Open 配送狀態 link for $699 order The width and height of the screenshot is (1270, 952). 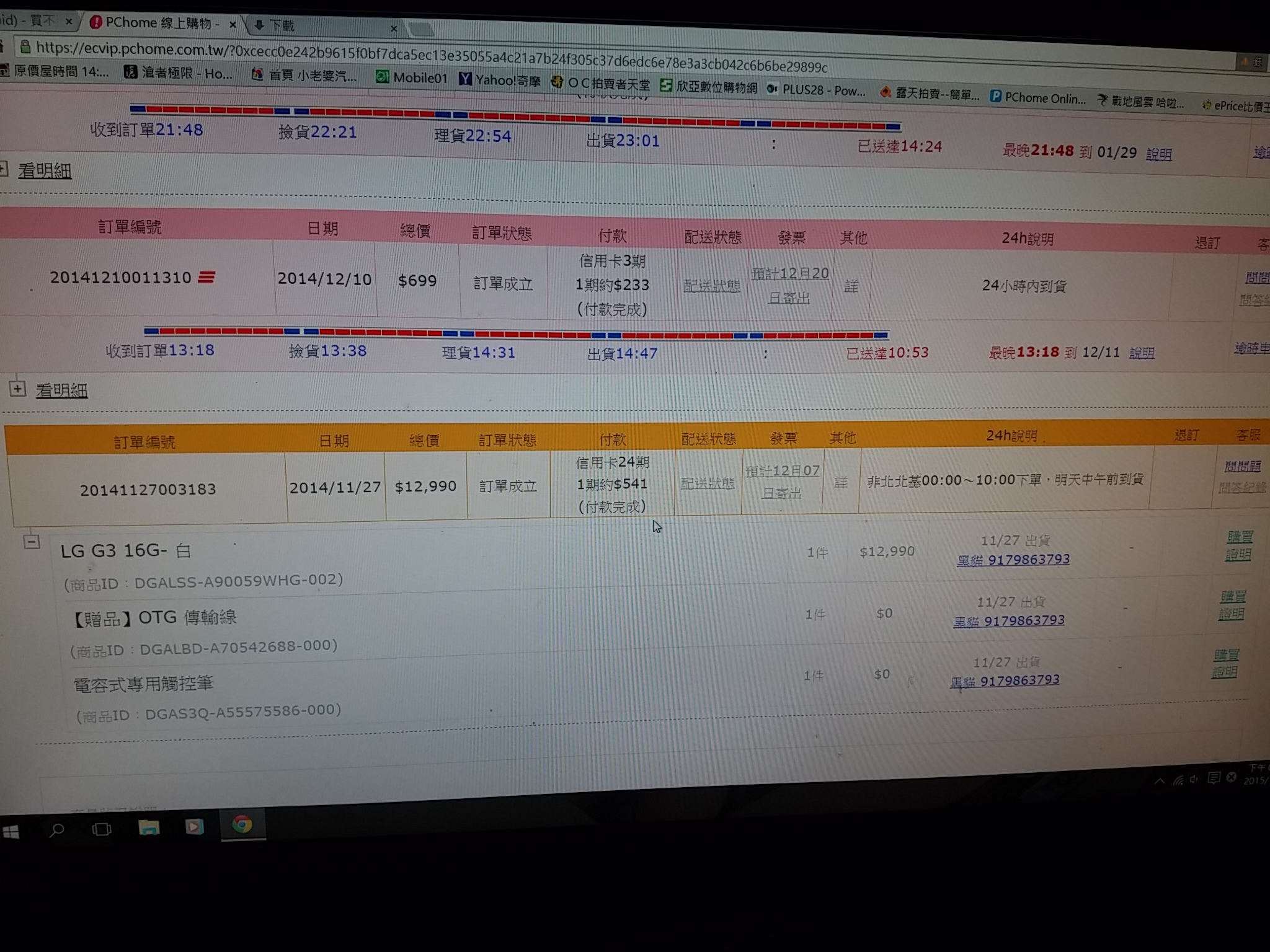click(x=712, y=286)
